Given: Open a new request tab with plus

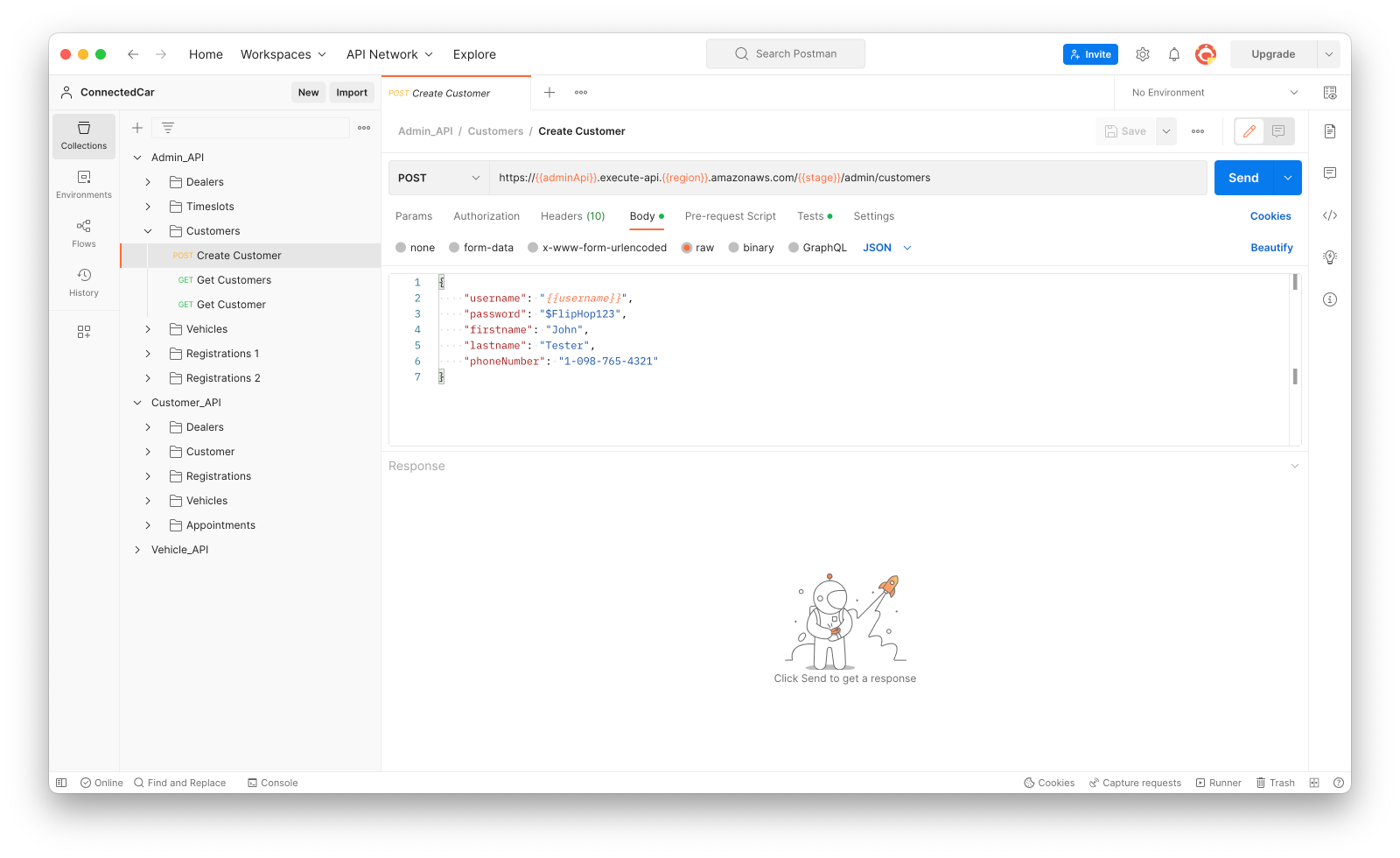Looking at the screenshot, I should pos(549,93).
